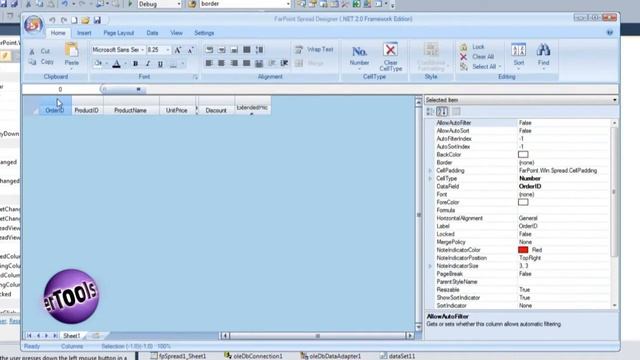640x360 pixels.
Task: Click the open folder icon in quick access toolbar
Action: pyautogui.click(x=85, y=20)
